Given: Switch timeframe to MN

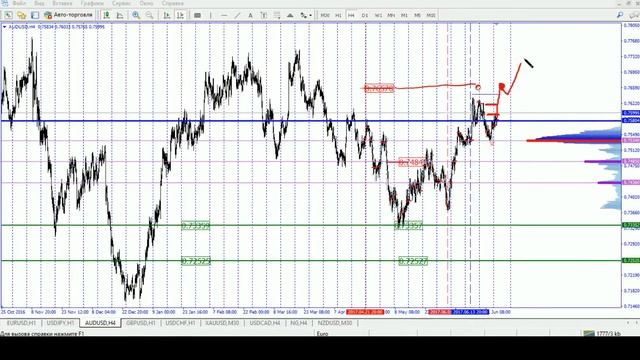Looking at the screenshot, I should click(391, 15).
